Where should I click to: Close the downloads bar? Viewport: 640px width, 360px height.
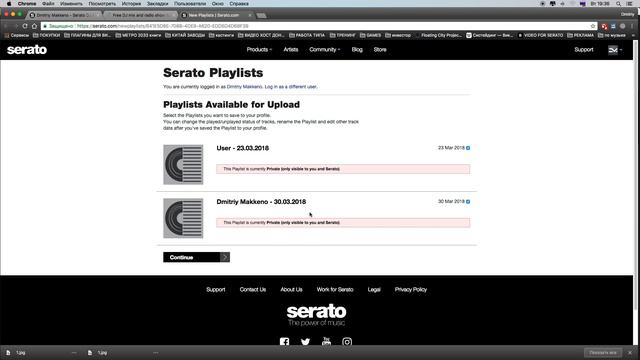[630, 353]
